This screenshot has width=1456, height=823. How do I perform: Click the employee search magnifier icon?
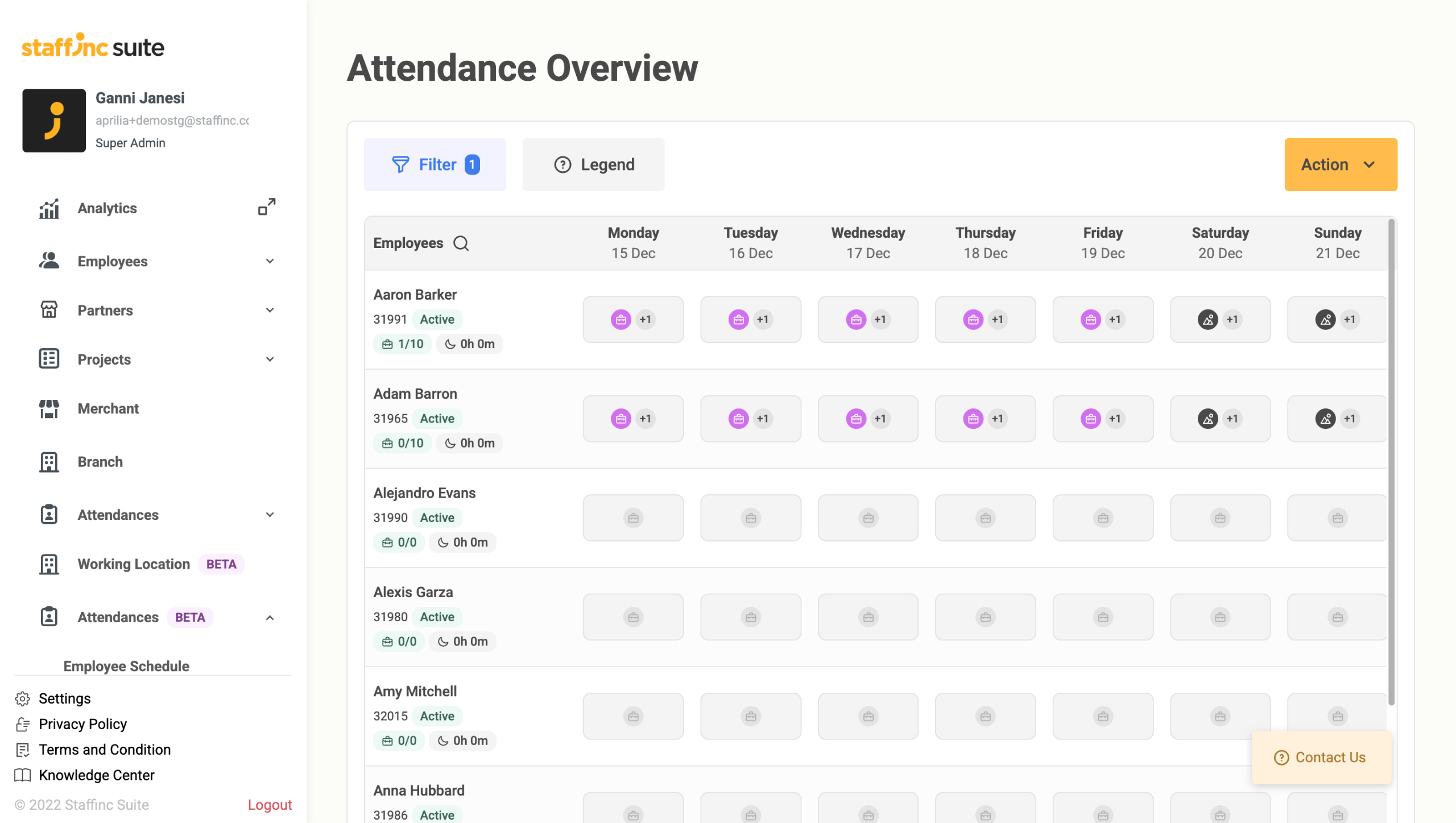coord(461,243)
